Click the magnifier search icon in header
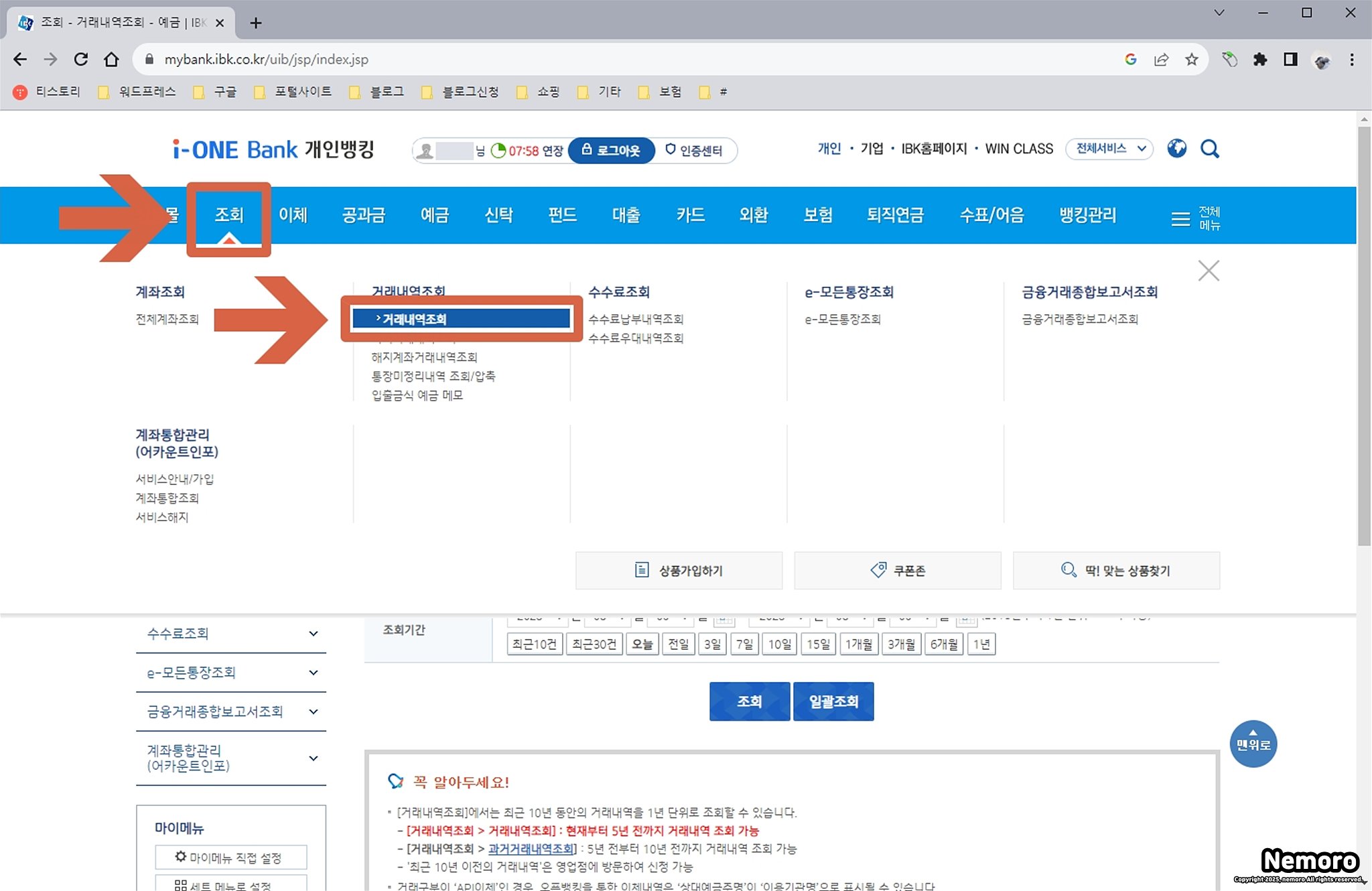Image resolution: width=1372 pixels, height=891 pixels. tap(1209, 149)
